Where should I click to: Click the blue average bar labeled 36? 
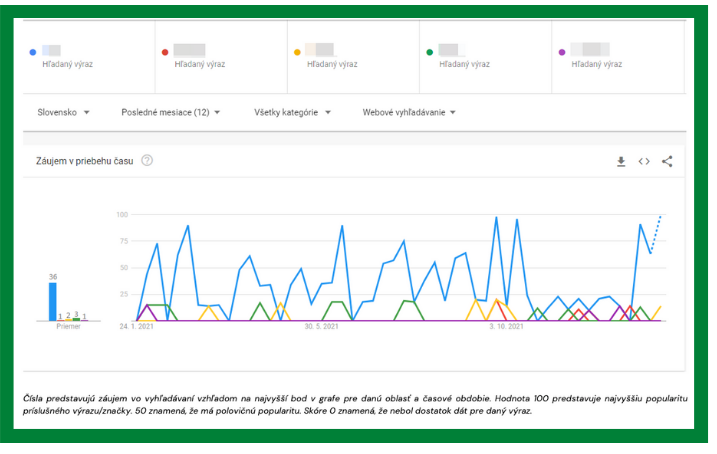click(53, 302)
